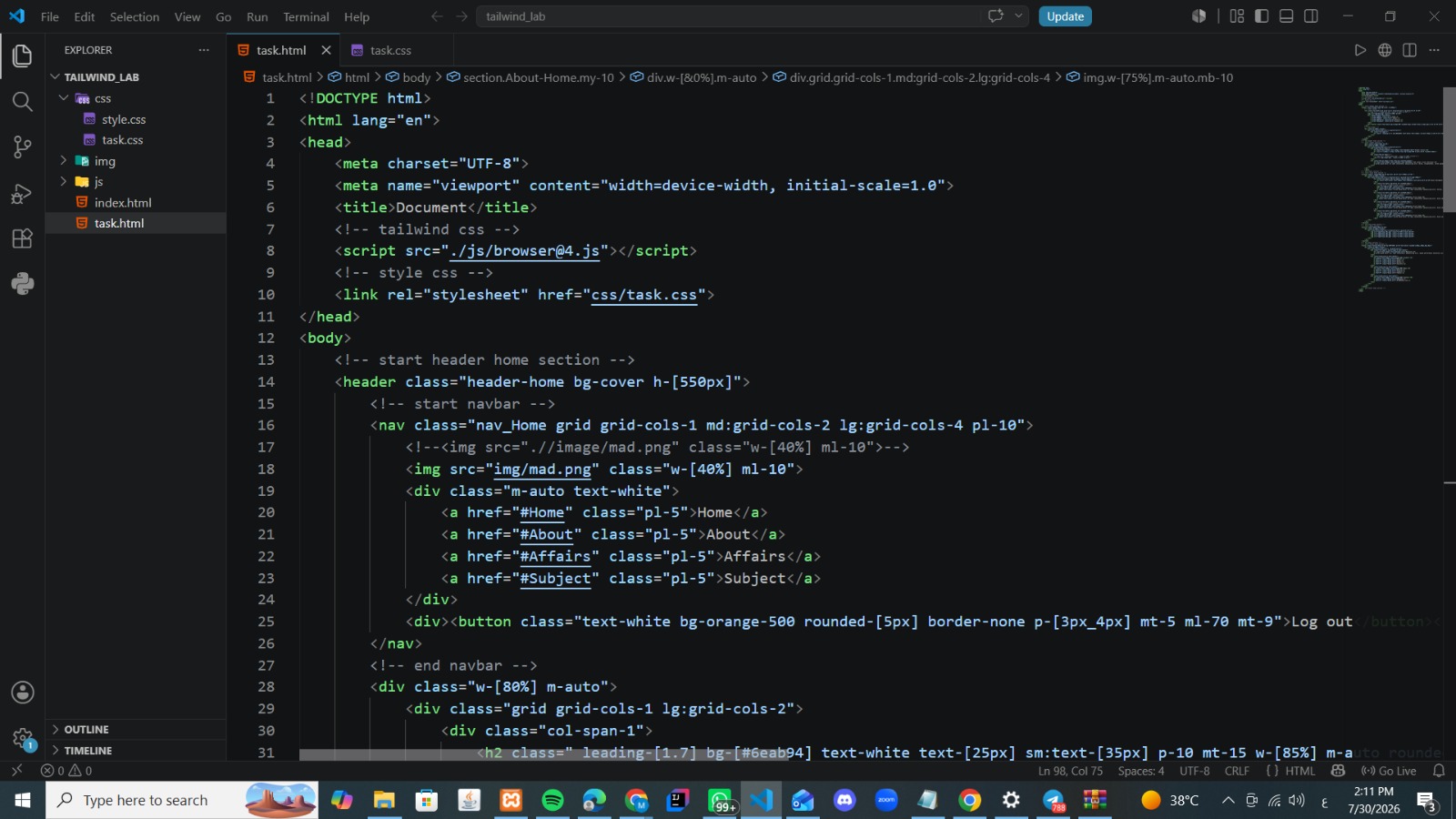The width and height of the screenshot is (1456, 819).
Task: Open index.html in the explorer
Action: 123,203
